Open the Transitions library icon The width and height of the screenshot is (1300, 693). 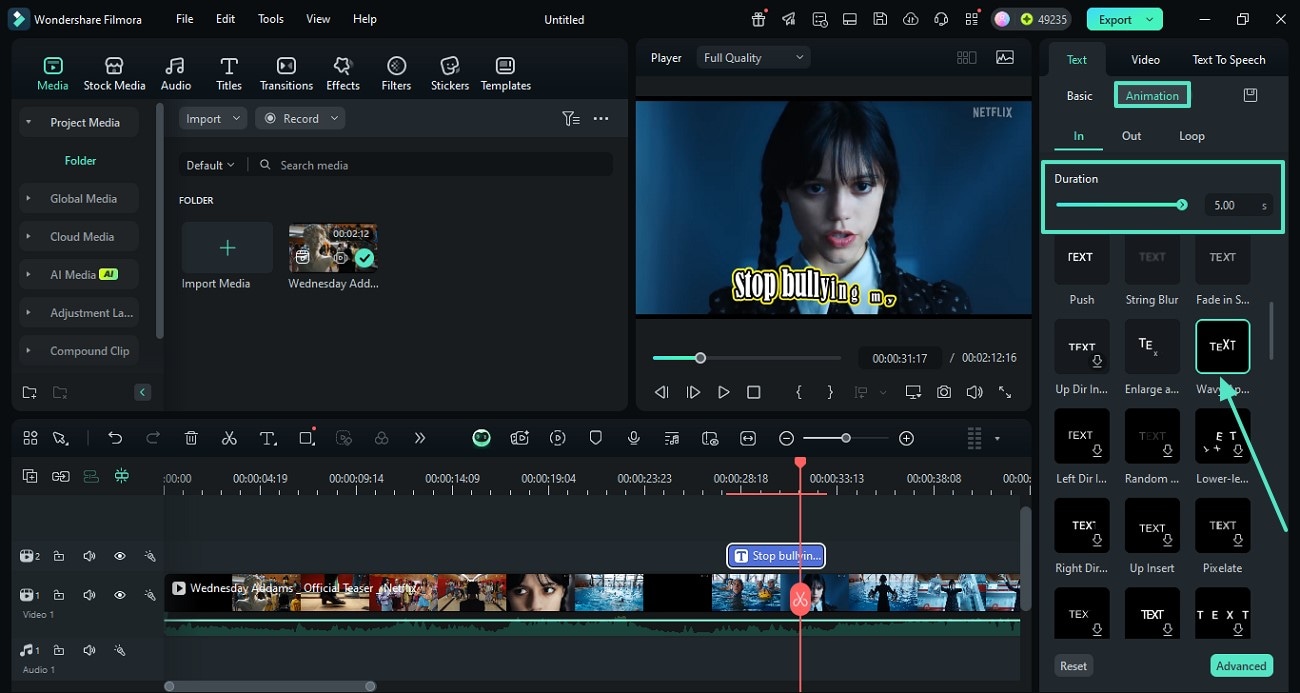286,73
